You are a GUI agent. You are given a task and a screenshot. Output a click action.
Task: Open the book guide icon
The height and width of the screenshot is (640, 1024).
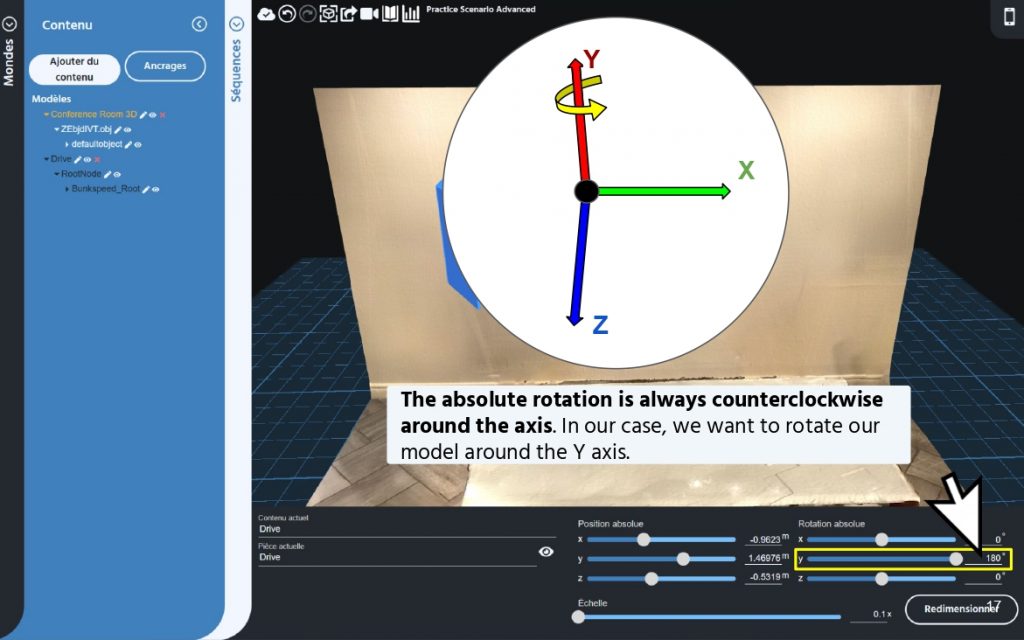point(390,14)
